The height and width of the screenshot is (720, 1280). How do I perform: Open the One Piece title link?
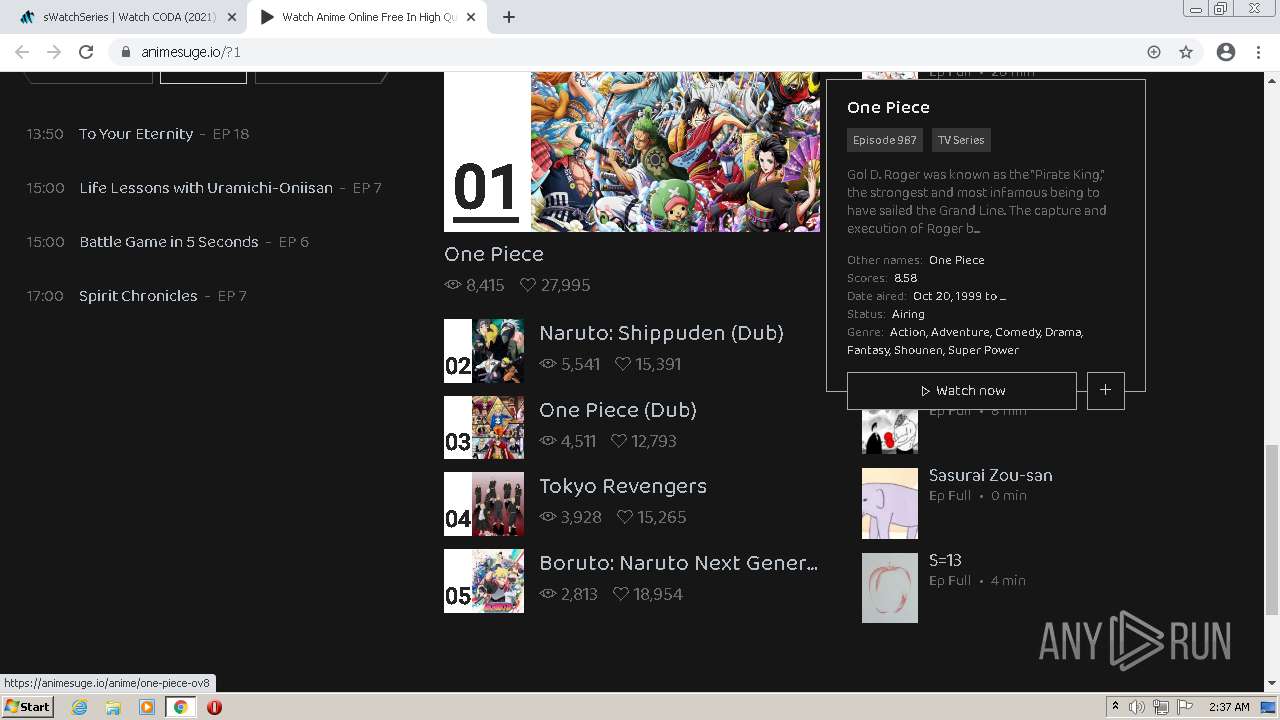pyautogui.click(x=494, y=254)
